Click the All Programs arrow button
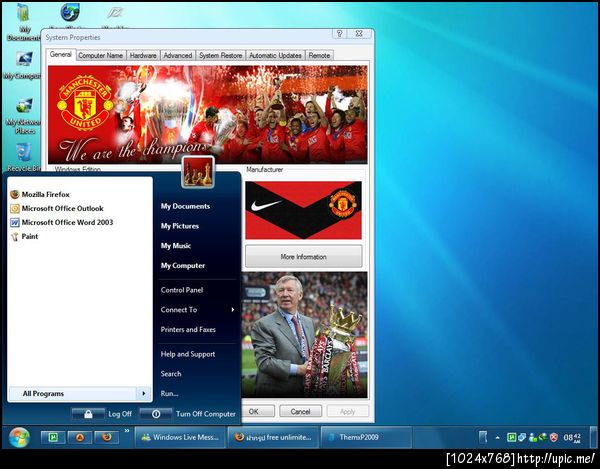This screenshot has width=600, height=469. click(x=143, y=394)
